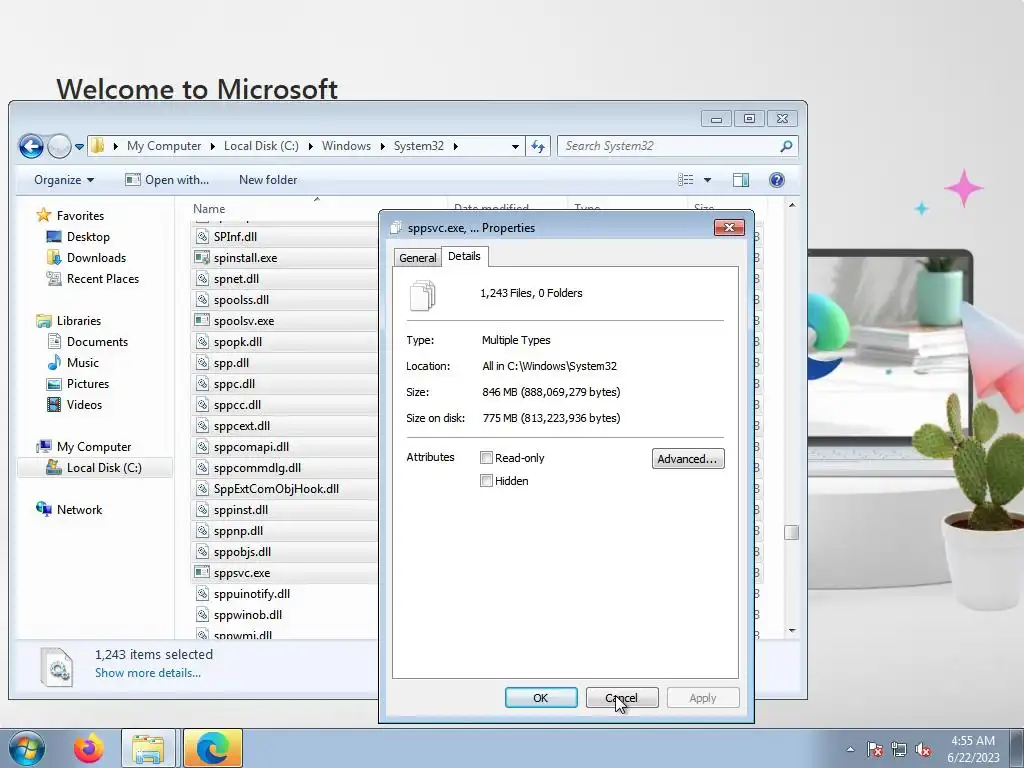This screenshot has width=1024, height=768.
Task: Select Favorites in the navigation pane
Action: [80, 216]
